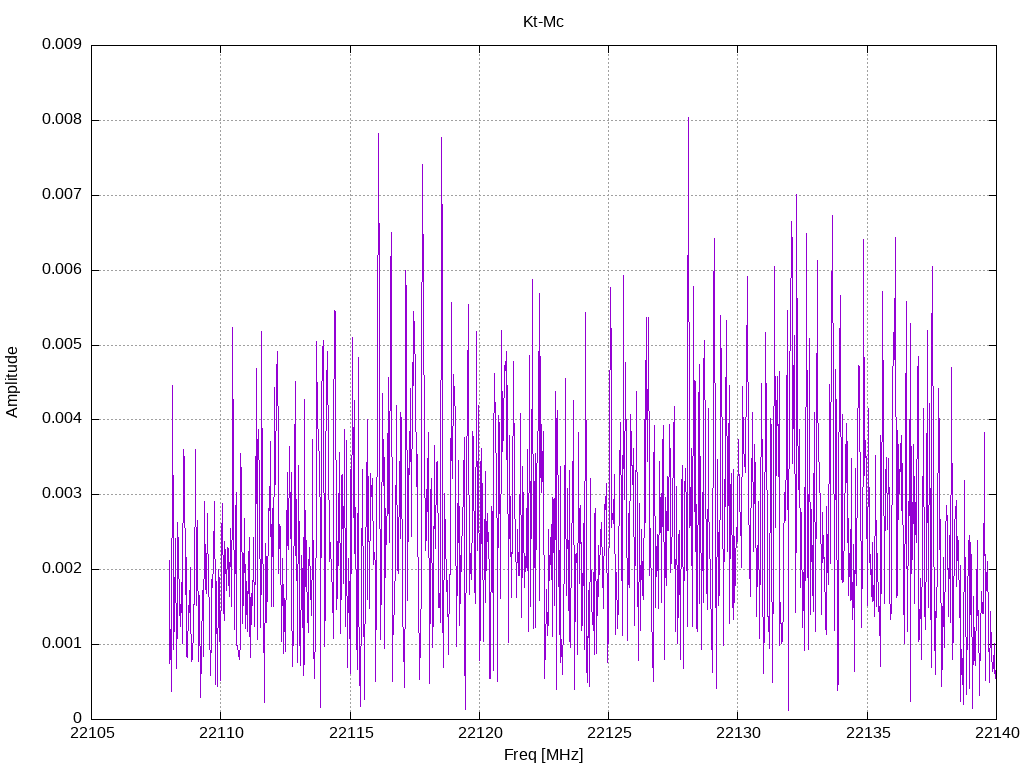This screenshot has height=768, width=1024.
Task: Click y-axis tick label 0.009
Action: [x=62, y=44]
